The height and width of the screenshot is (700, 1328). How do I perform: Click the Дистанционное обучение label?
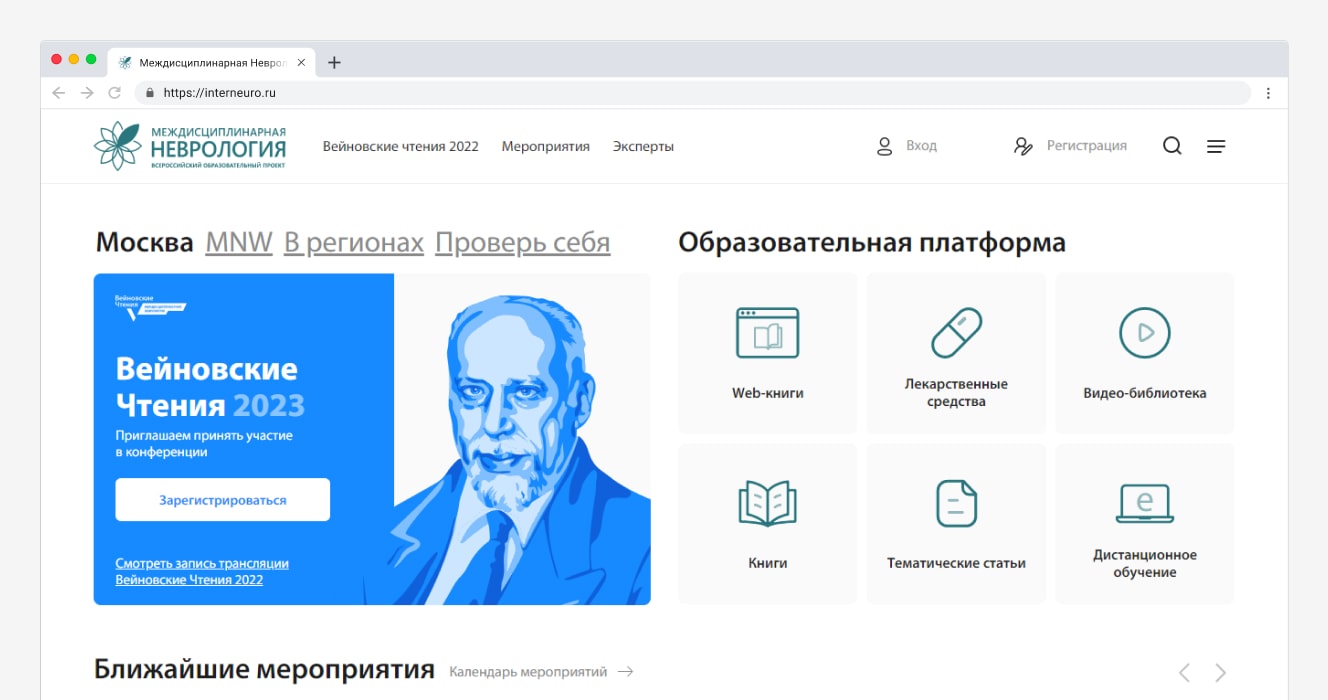click(x=1145, y=564)
